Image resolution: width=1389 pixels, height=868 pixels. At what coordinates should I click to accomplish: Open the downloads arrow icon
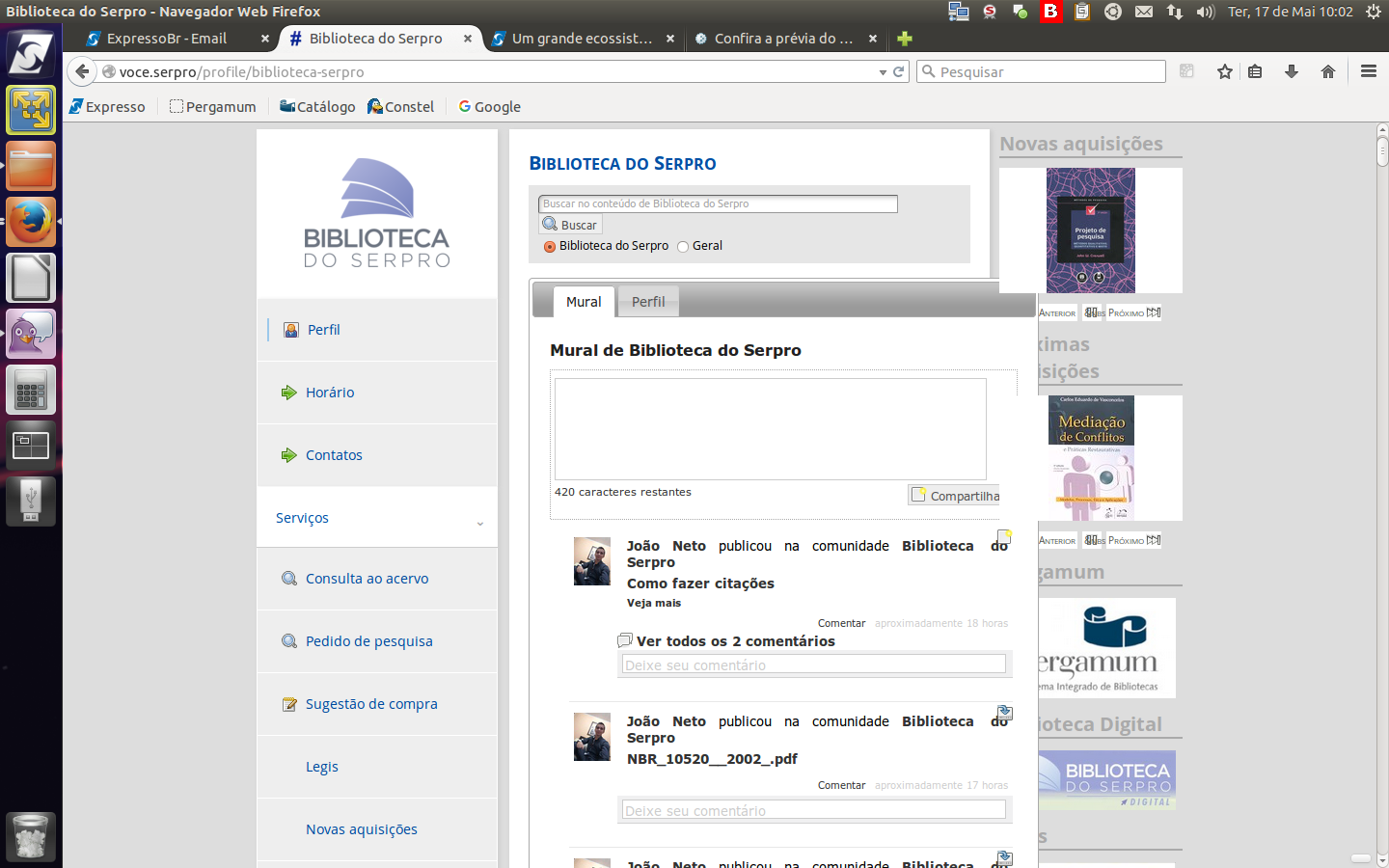(1292, 71)
